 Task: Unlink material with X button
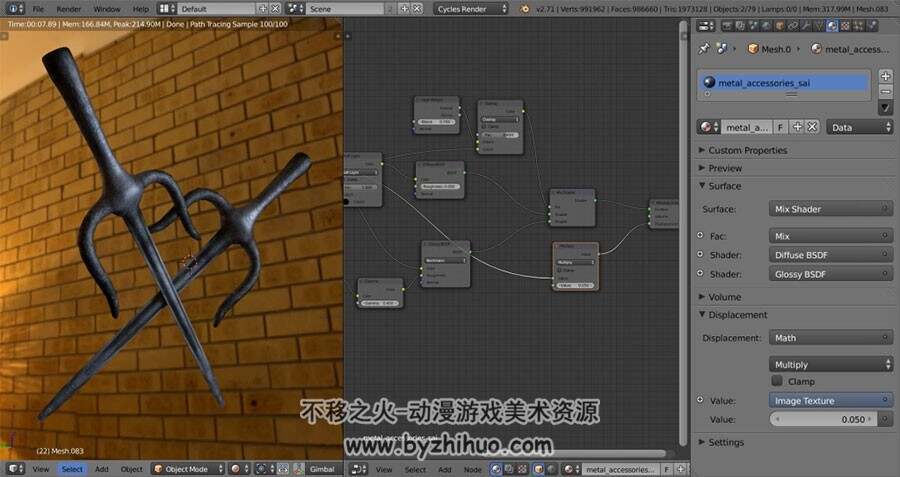[812, 127]
